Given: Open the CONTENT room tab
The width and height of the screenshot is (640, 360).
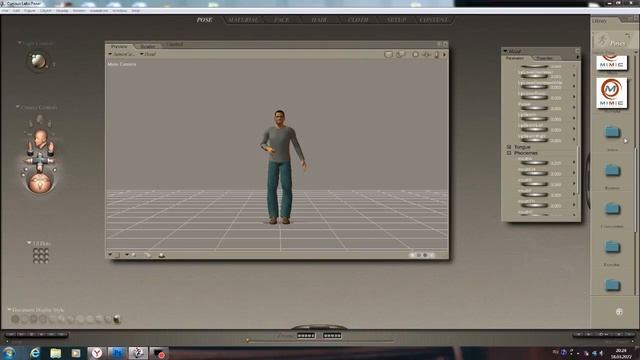Looking at the screenshot, I should point(433,20).
